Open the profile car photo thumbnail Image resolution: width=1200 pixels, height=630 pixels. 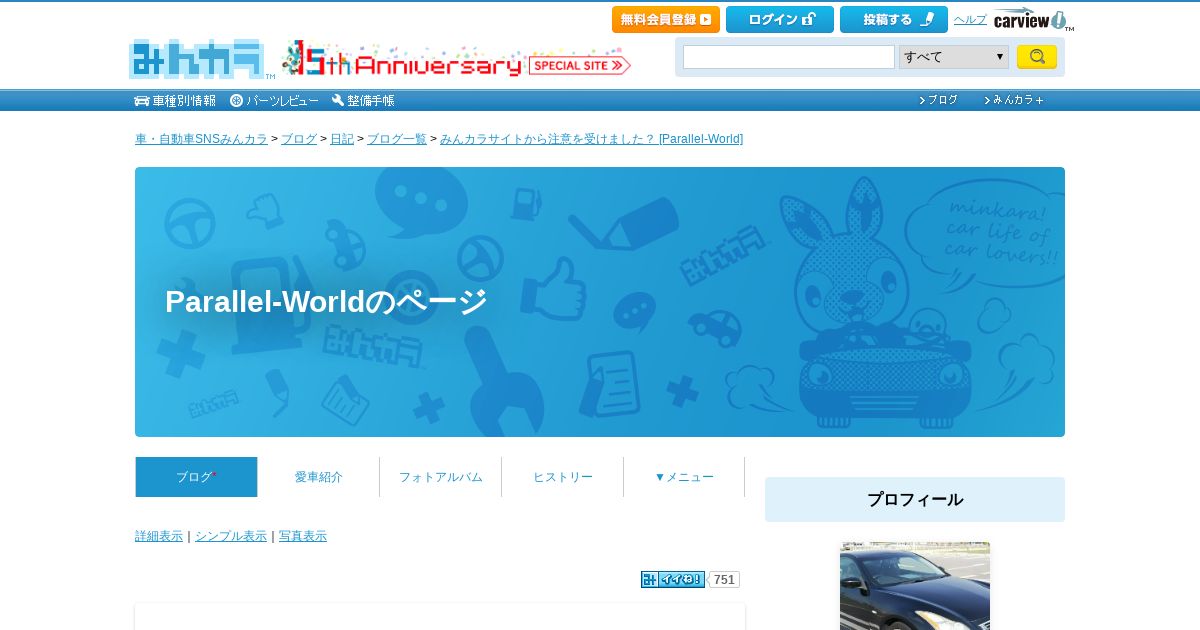coord(915,586)
